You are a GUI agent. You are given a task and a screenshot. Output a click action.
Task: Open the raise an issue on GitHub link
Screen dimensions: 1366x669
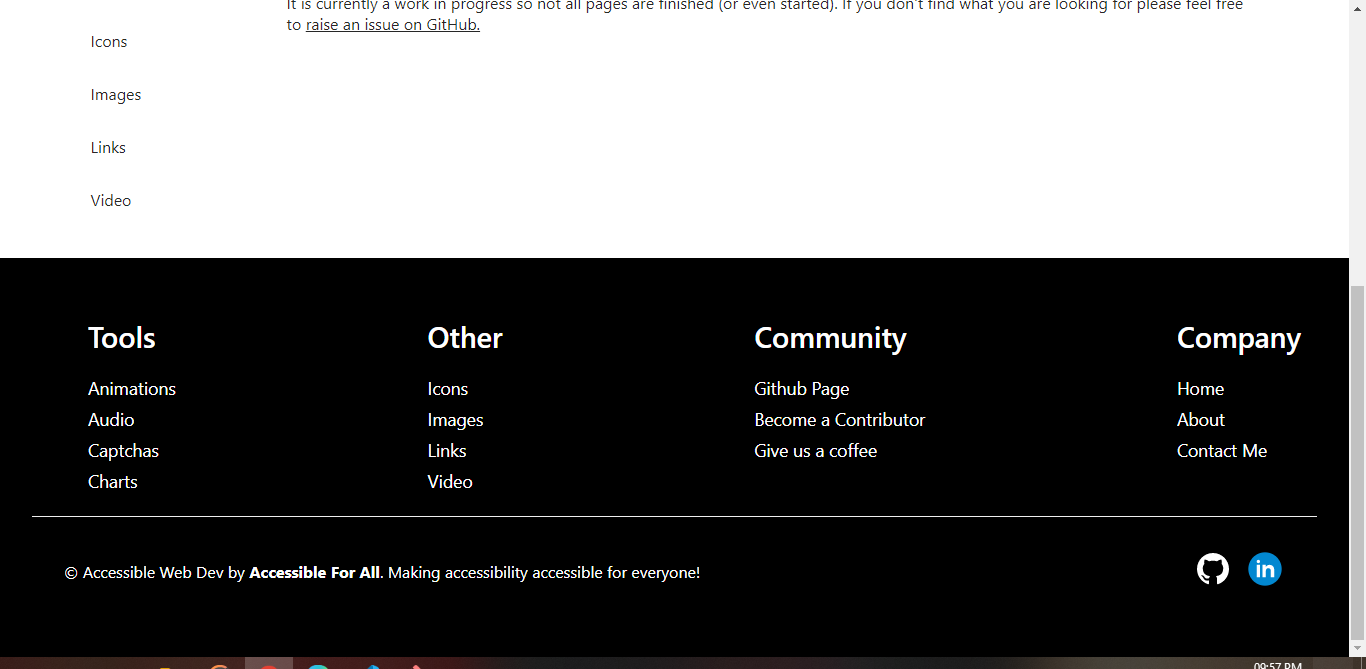pyautogui.click(x=392, y=25)
